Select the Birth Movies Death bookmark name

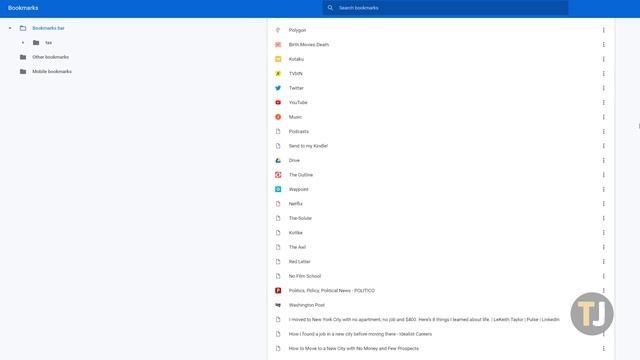point(309,44)
